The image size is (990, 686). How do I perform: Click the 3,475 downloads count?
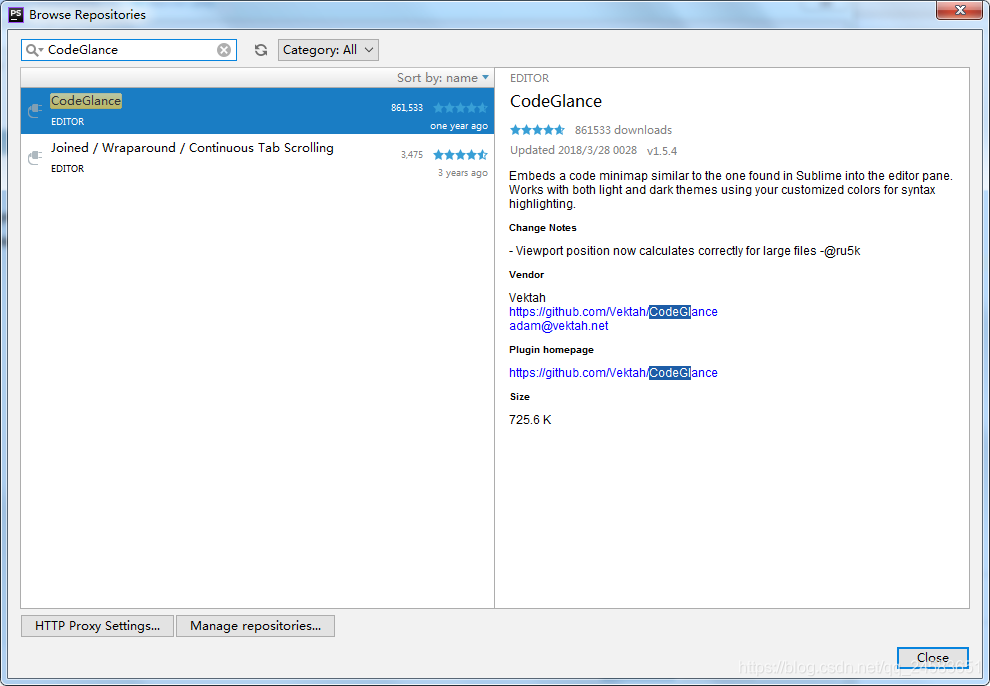(412, 155)
